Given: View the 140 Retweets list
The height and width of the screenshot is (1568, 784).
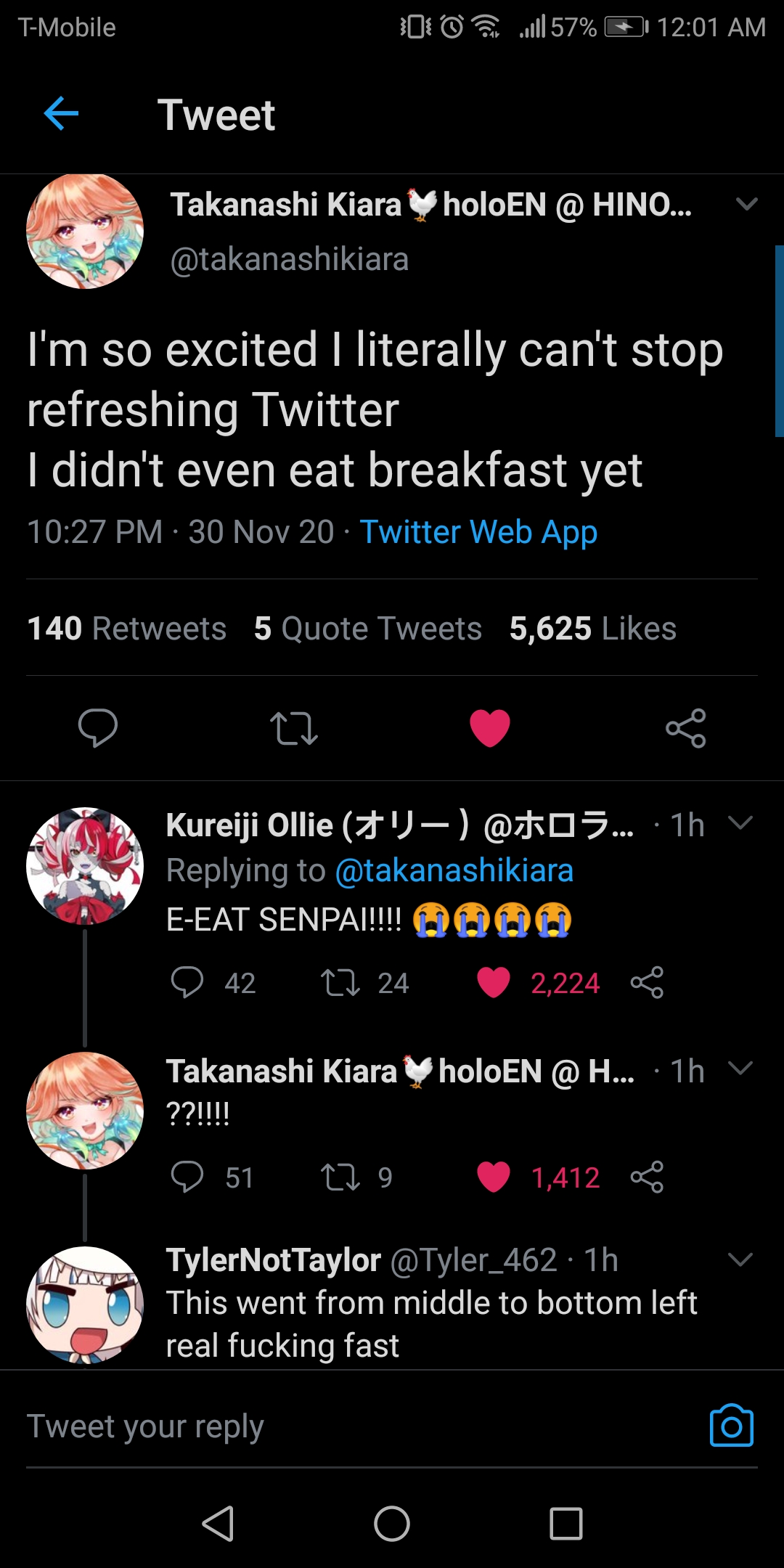Looking at the screenshot, I should (127, 629).
